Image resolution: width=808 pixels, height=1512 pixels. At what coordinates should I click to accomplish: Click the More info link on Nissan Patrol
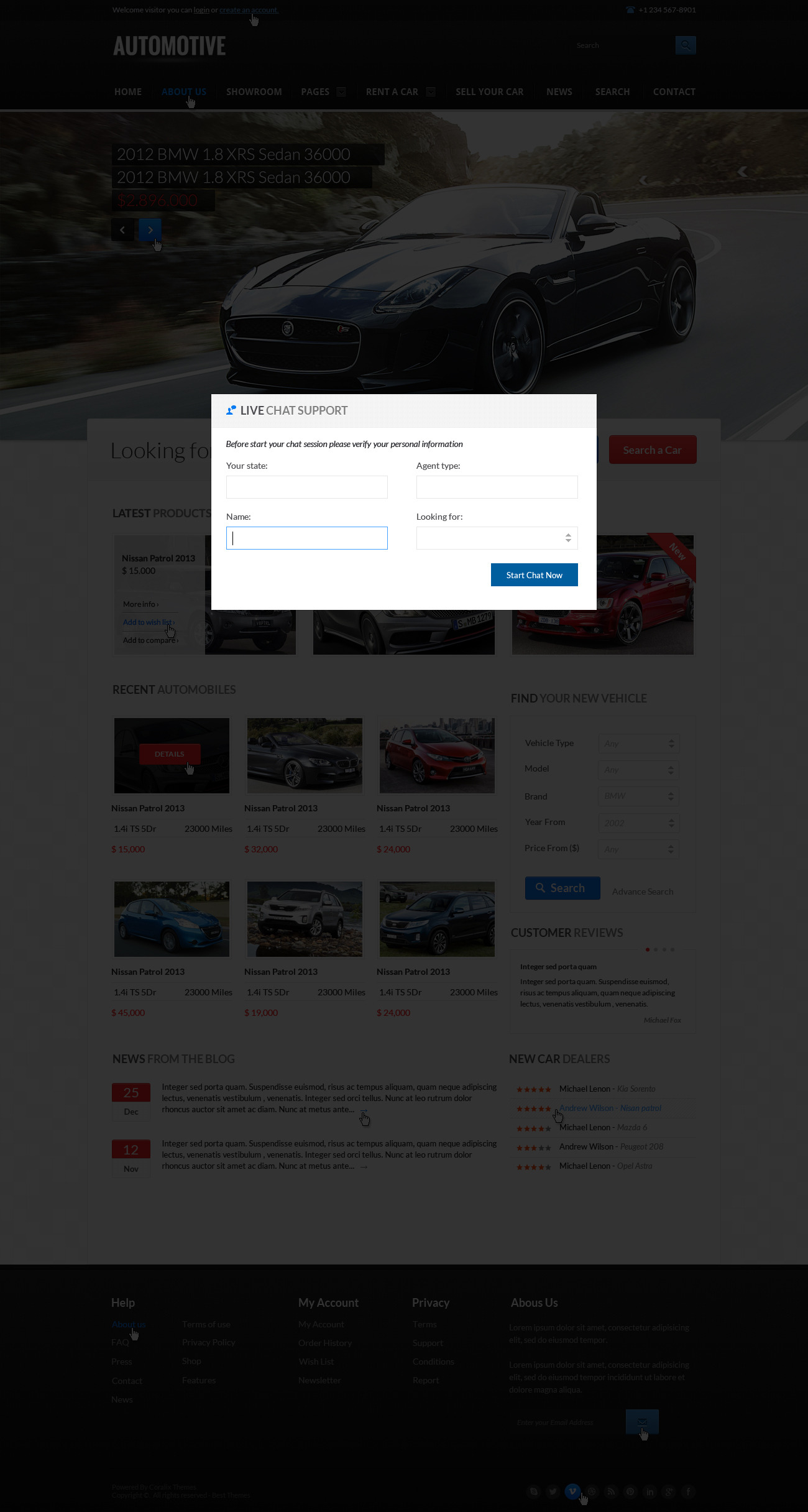pos(140,604)
